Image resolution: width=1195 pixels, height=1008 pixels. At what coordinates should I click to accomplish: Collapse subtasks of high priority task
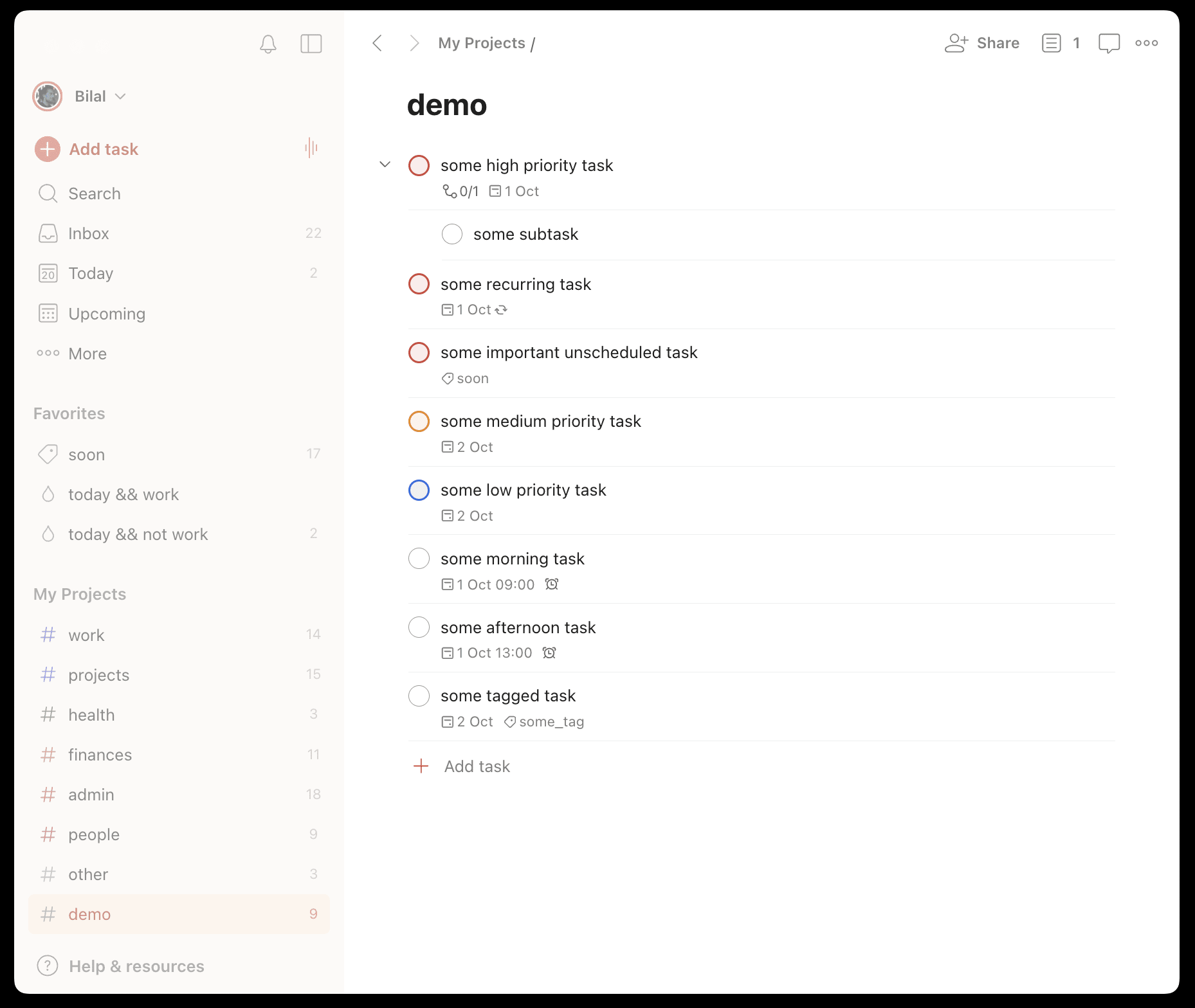pos(385,165)
